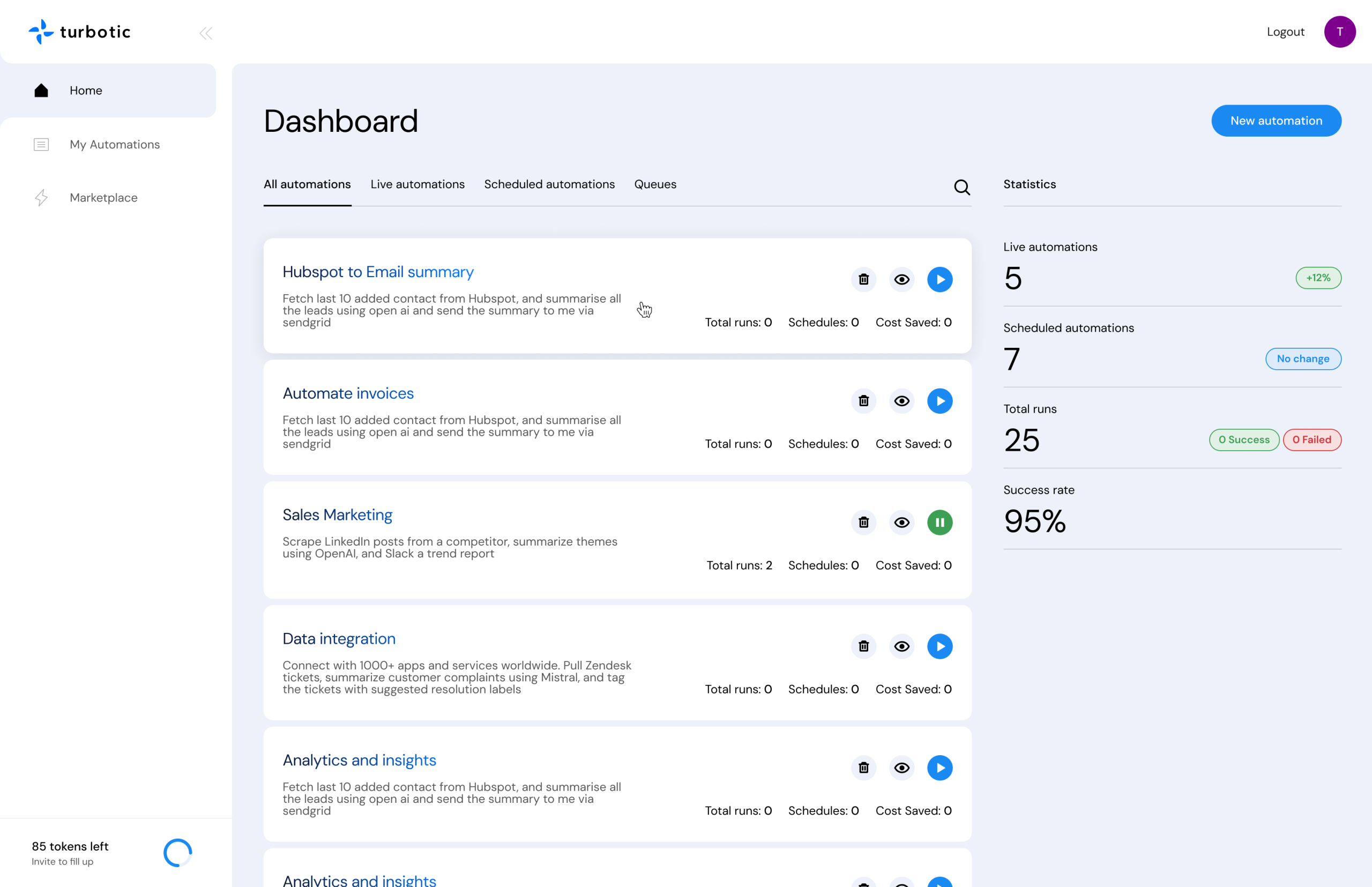Screen dimensions: 1372x887
Task: Click the Statistics heading
Action: point(1030,184)
